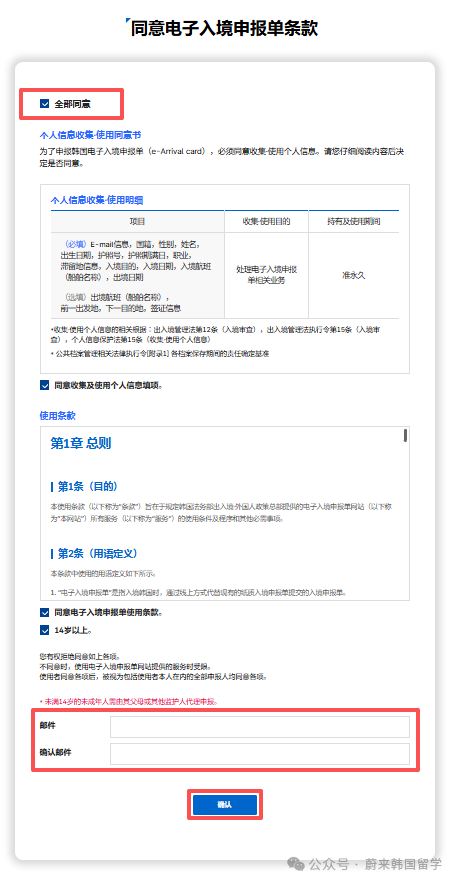Image resolution: width=457 pixels, height=883 pixels.
Task: Click the 个人信息收集·使用同意书 heading
Action: click(90, 136)
